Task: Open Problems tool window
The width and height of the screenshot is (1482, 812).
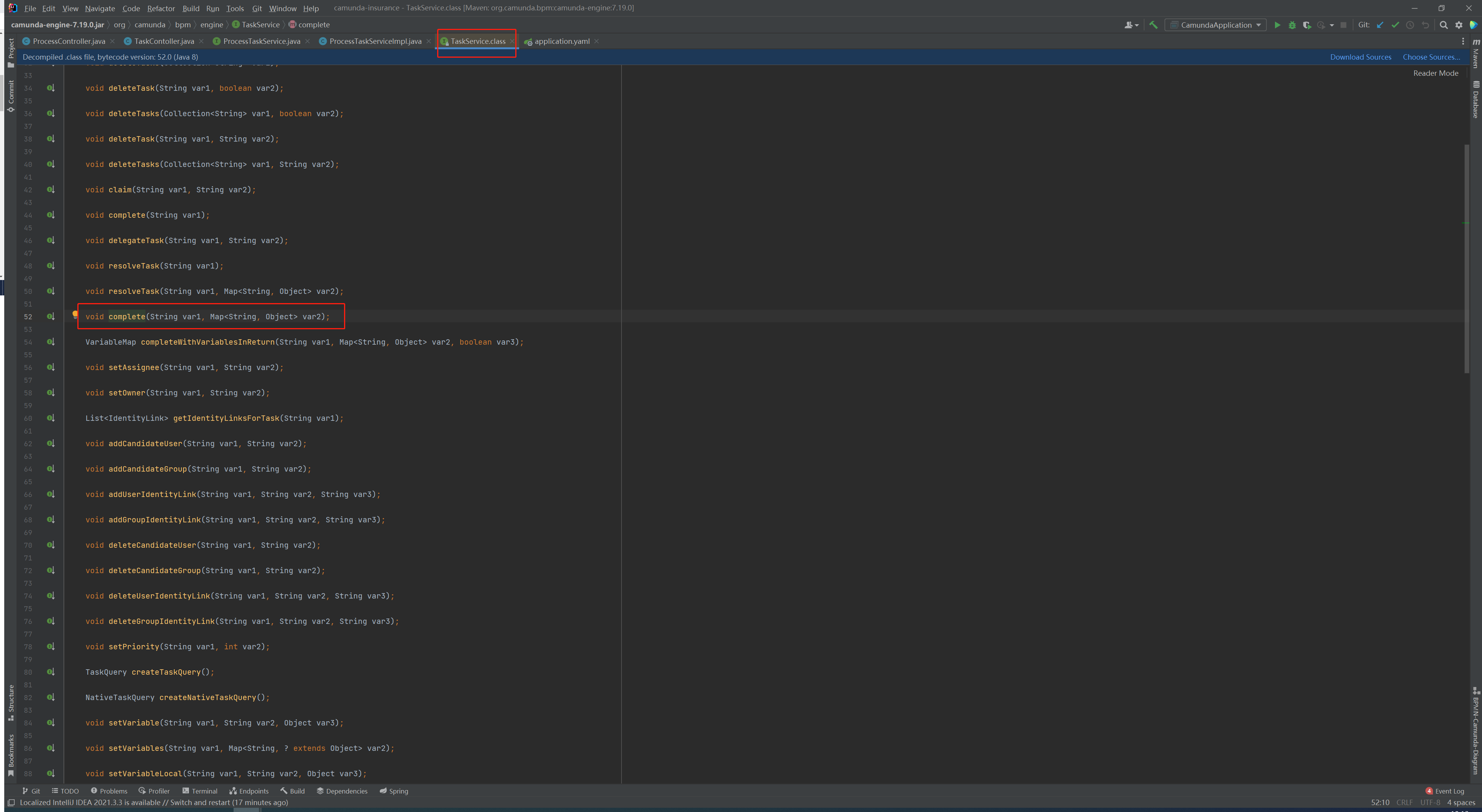Action: point(109,791)
